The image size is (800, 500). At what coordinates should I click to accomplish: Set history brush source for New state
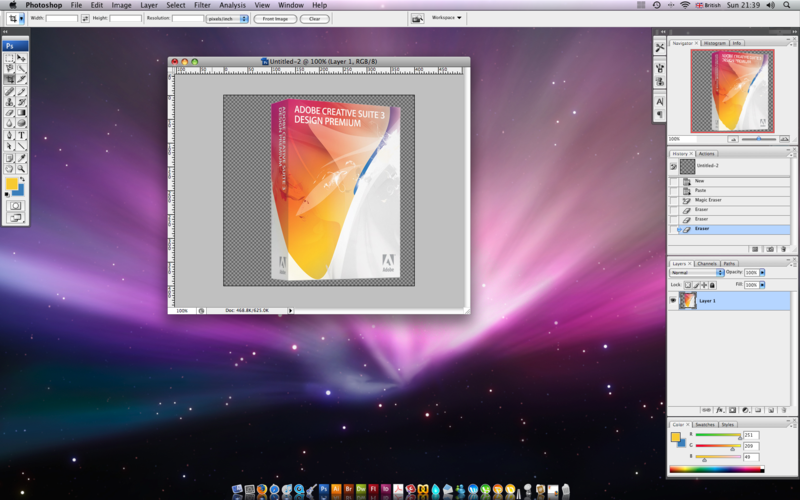click(x=673, y=182)
